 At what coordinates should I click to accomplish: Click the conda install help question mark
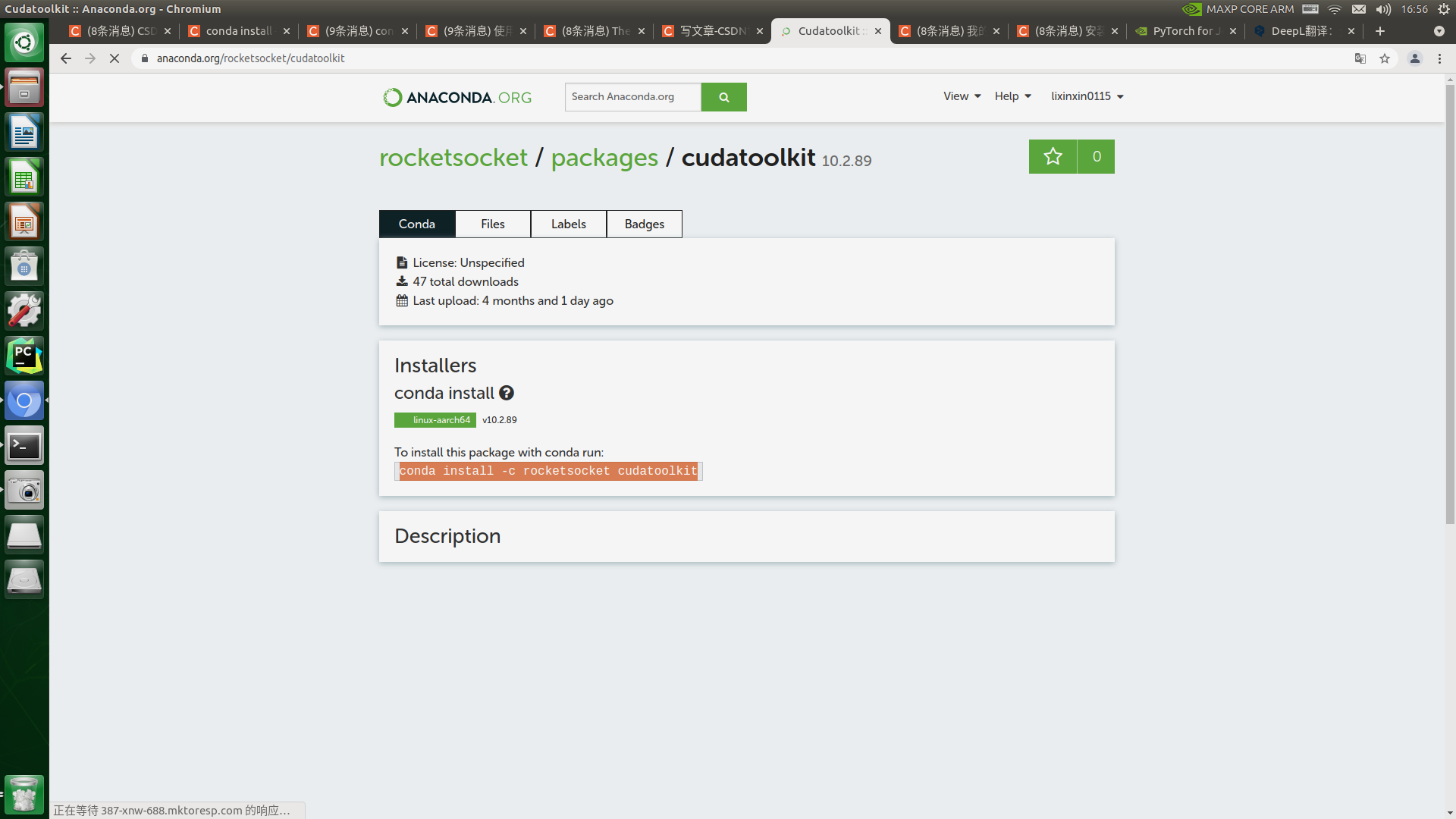click(507, 393)
